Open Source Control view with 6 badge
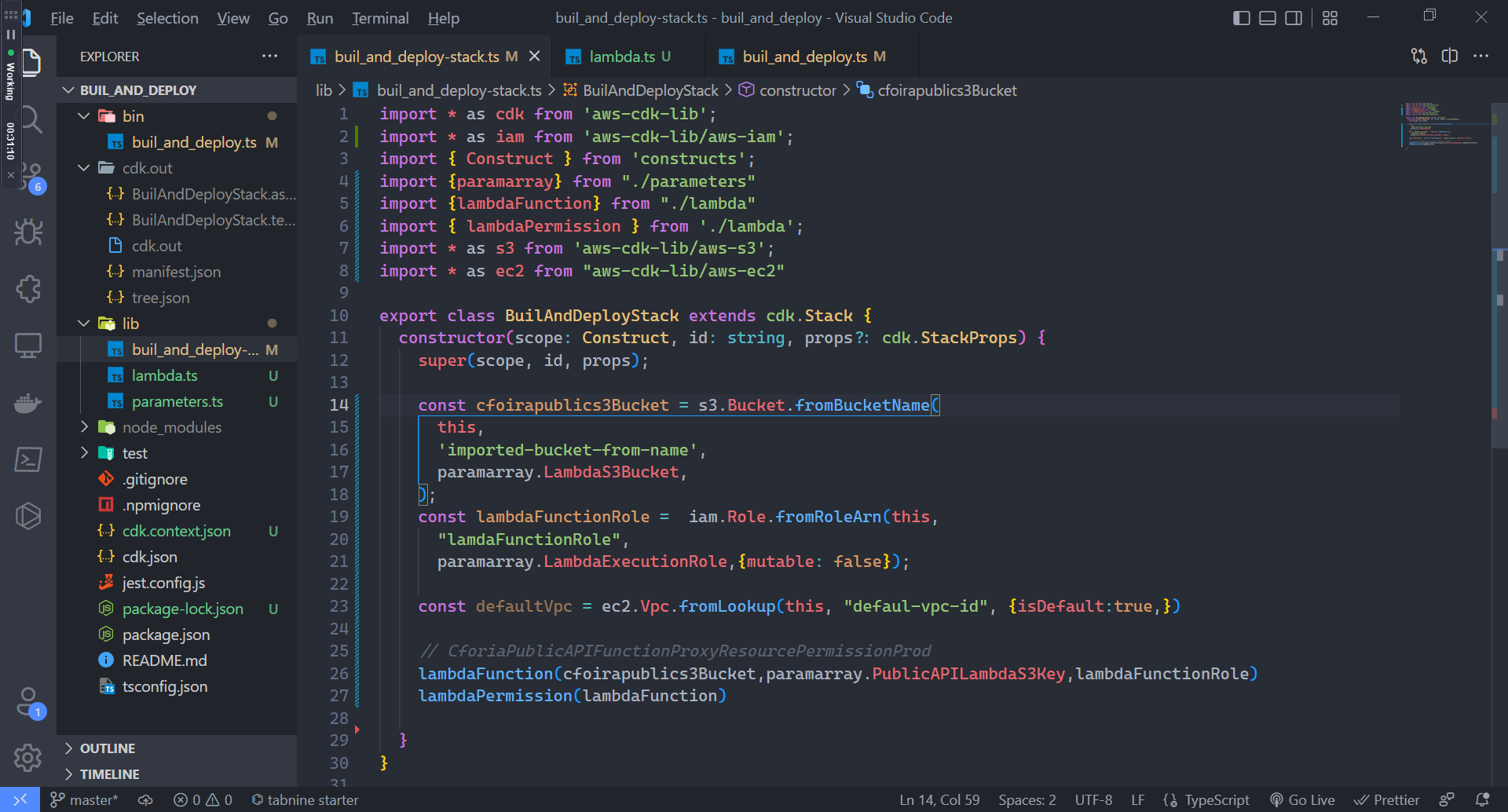The height and width of the screenshot is (812, 1508). point(31,177)
